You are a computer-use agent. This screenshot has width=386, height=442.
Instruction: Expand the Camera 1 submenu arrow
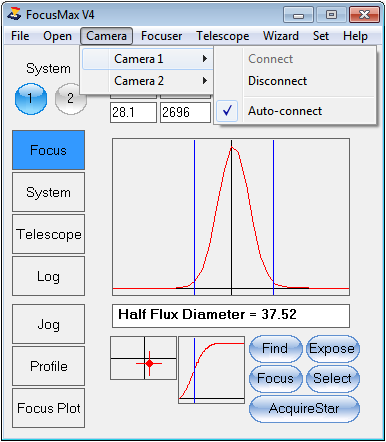point(205,59)
